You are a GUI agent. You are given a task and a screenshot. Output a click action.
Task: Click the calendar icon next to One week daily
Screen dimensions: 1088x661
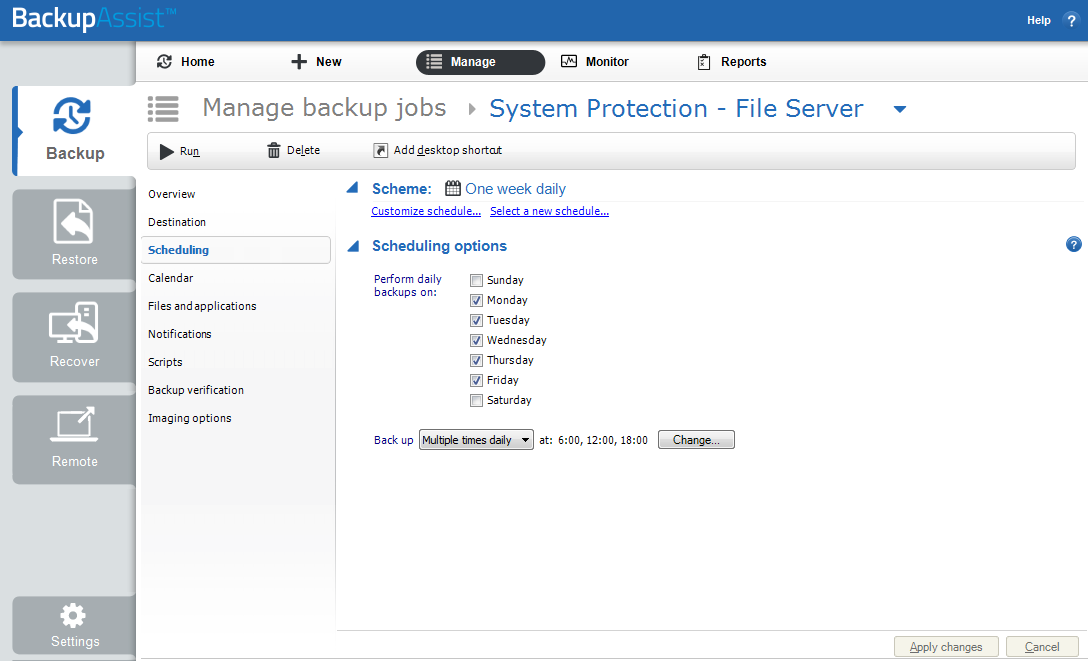pos(453,189)
